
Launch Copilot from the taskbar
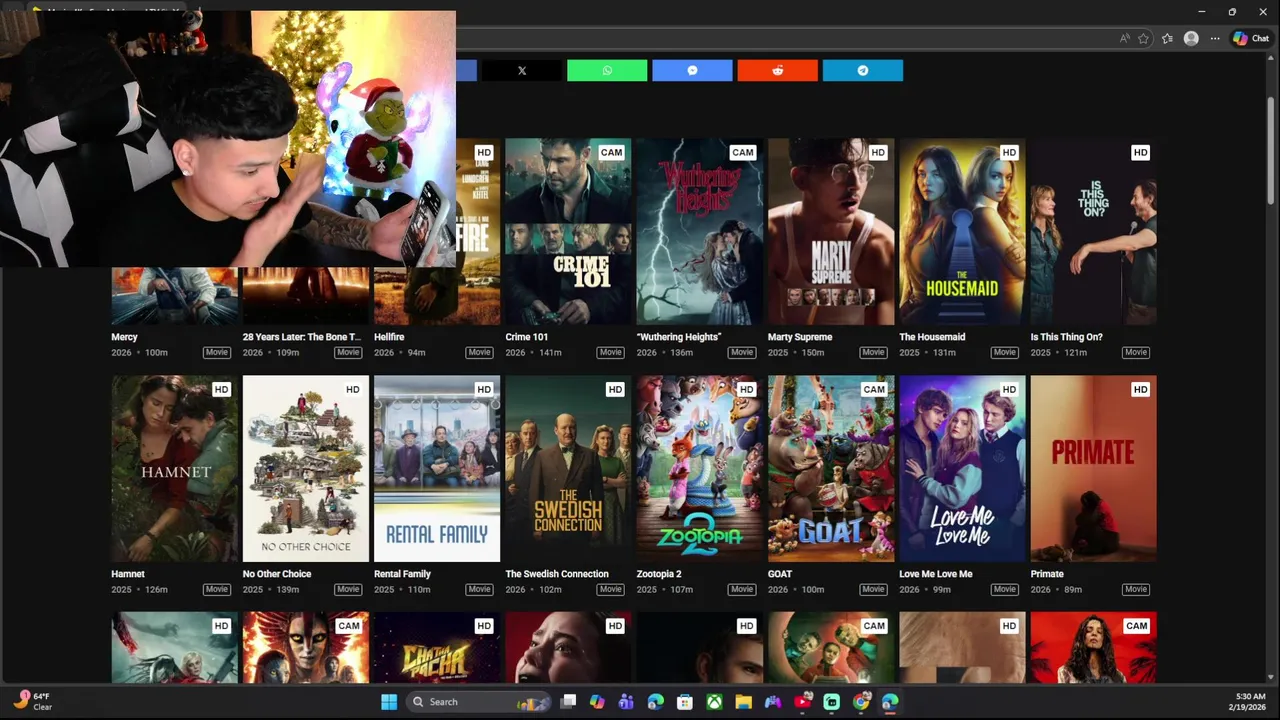(x=597, y=702)
